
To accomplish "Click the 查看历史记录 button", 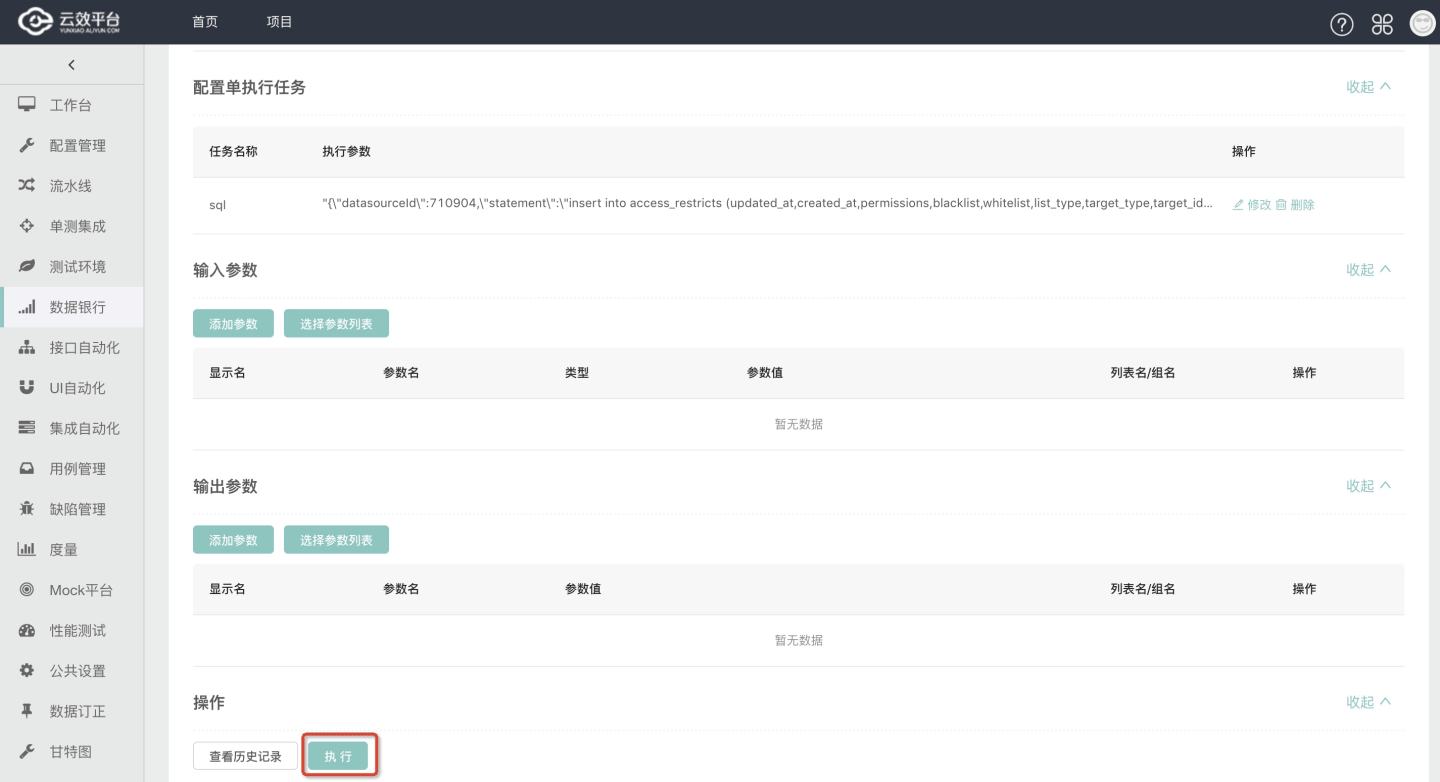I will (x=245, y=756).
